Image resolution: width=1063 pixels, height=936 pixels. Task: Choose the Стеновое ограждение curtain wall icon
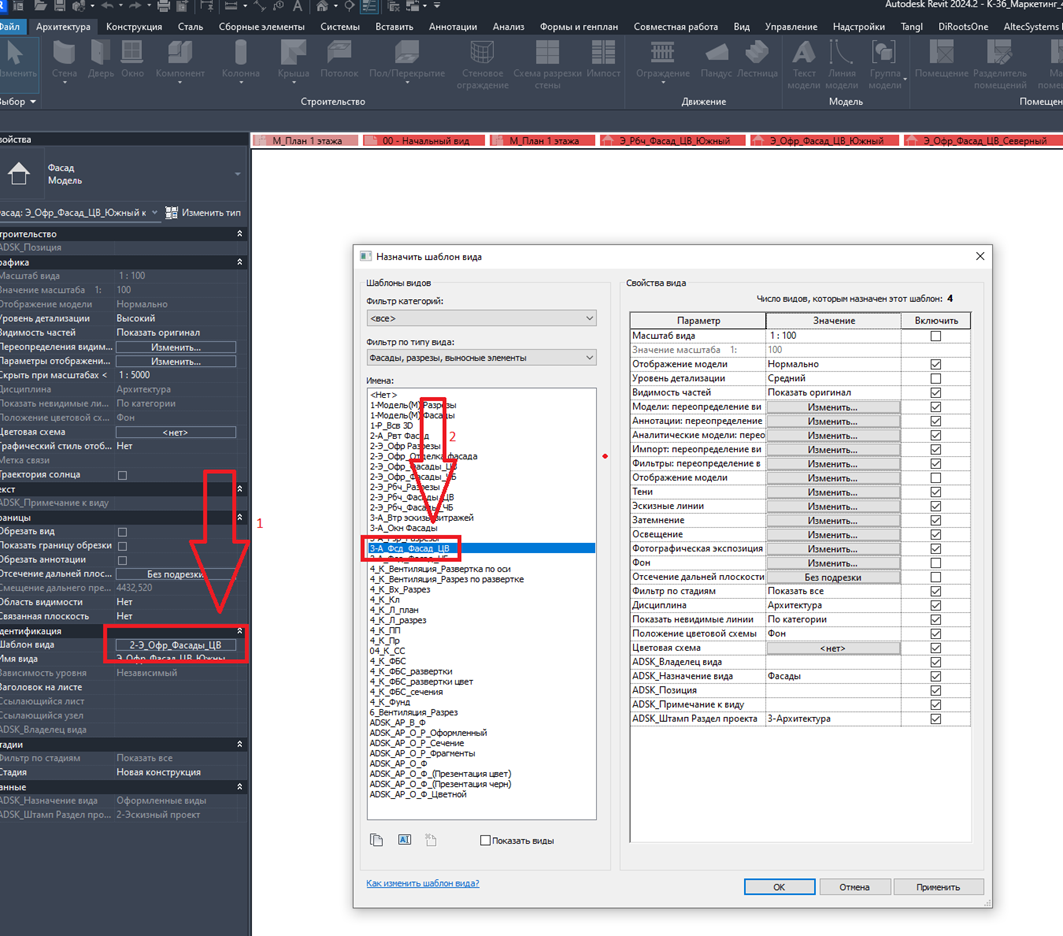tap(482, 53)
